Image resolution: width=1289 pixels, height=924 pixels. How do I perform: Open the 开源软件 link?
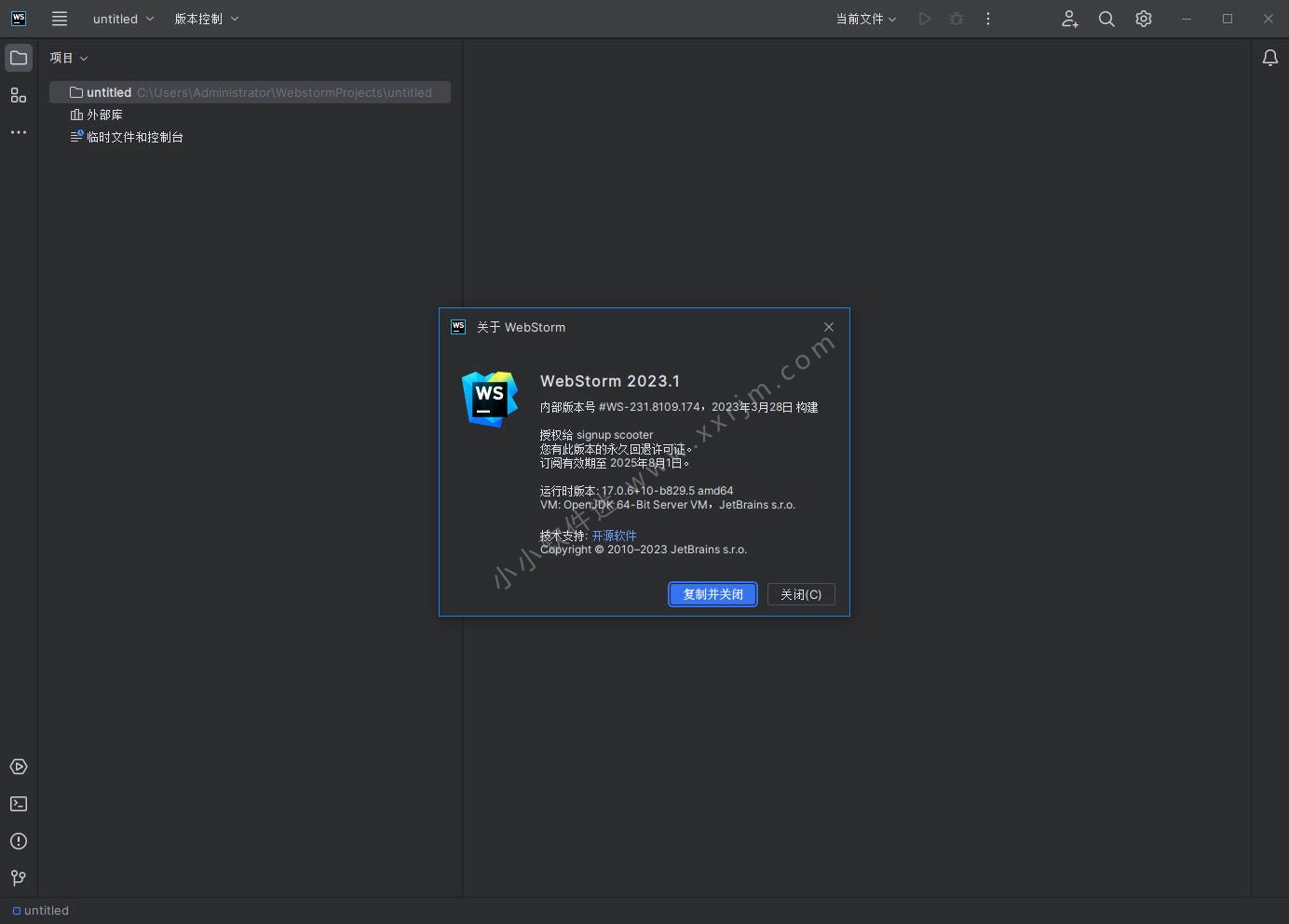click(x=614, y=536)
